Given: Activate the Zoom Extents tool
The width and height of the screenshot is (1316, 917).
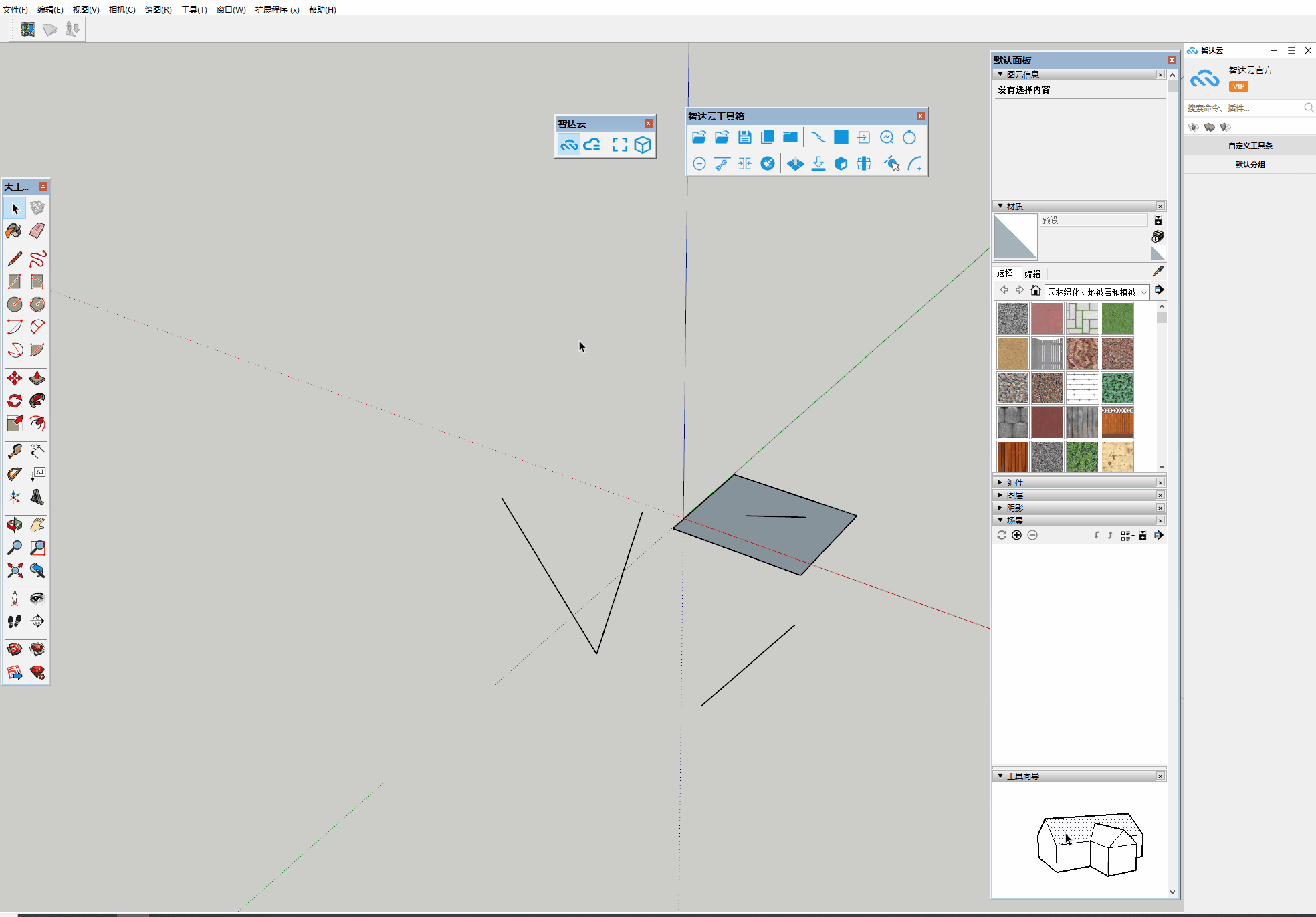Looking at the screenshot, I should (x=14, y=571).
